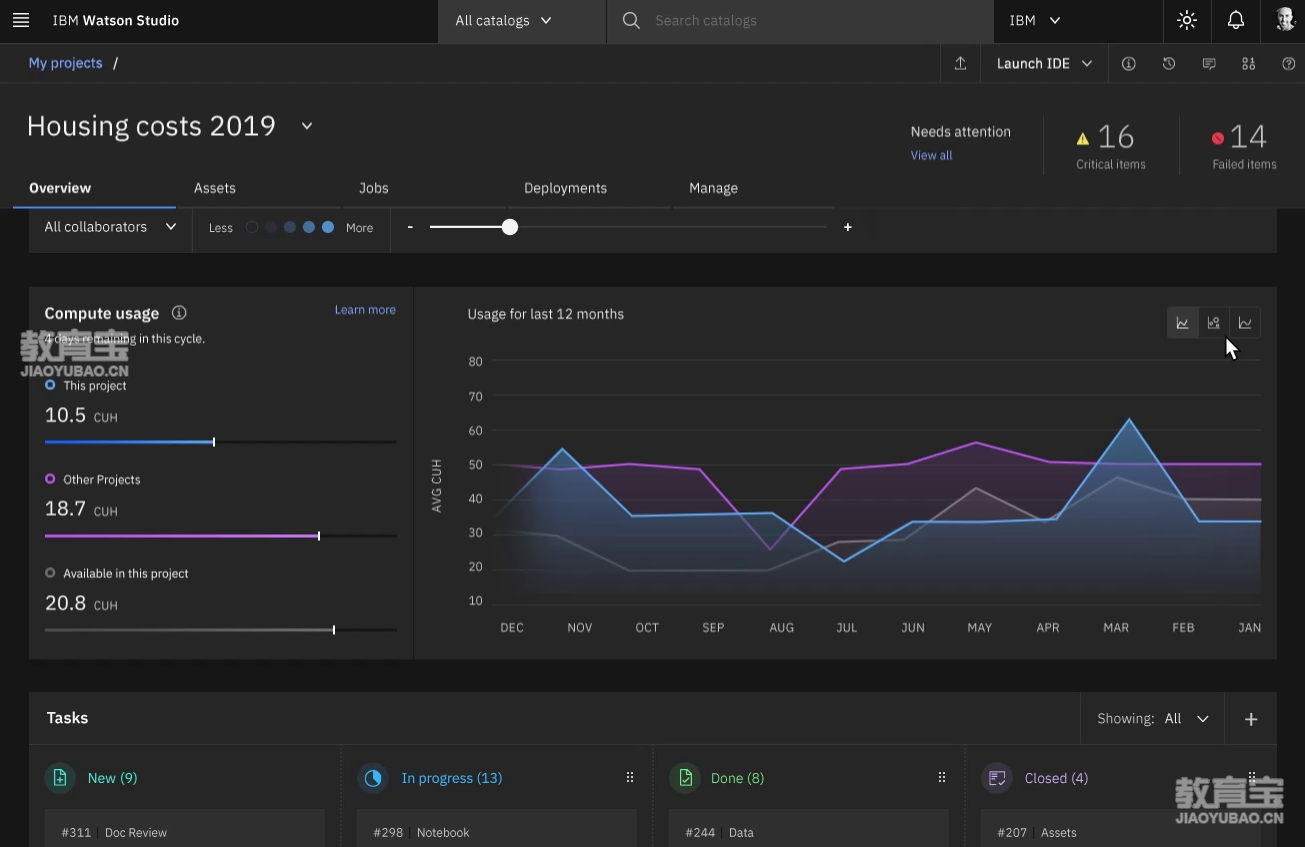Click the upload icon beside Launch IDE
1305x847 pixels.
960,64
